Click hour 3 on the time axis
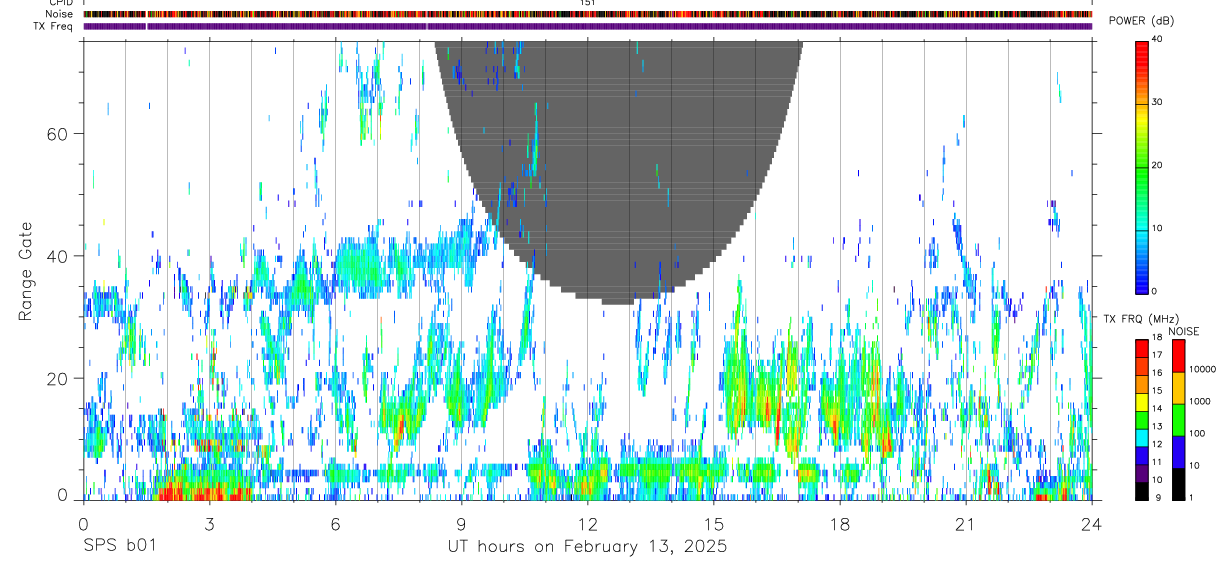 (209, 524)
